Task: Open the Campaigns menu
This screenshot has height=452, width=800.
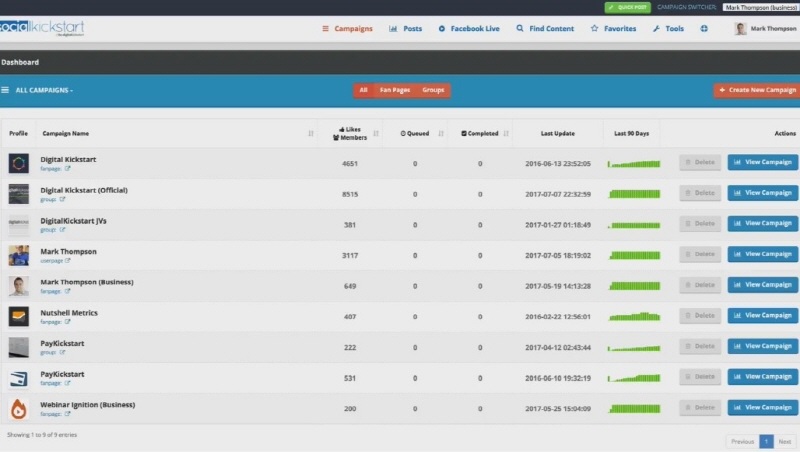Action: pos(347,29)
